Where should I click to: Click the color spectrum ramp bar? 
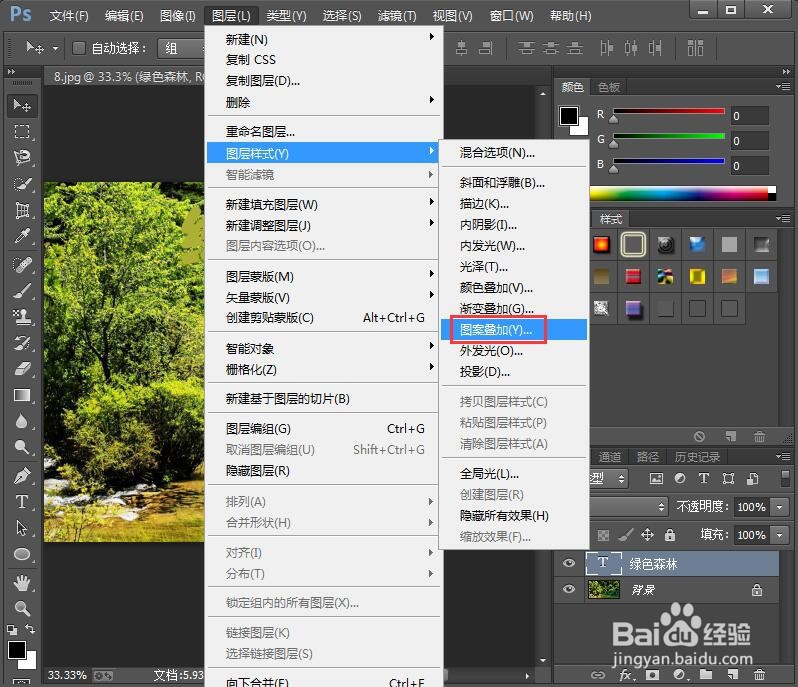(x=683, y=193)
